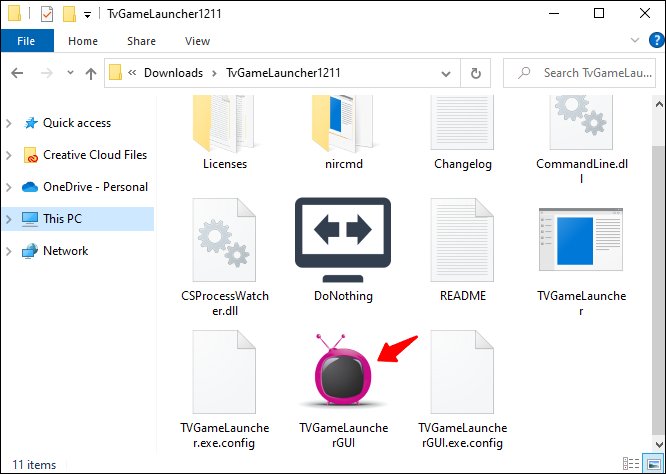Select the README text file icon
The image size is (666, 474).
[462, 240]
